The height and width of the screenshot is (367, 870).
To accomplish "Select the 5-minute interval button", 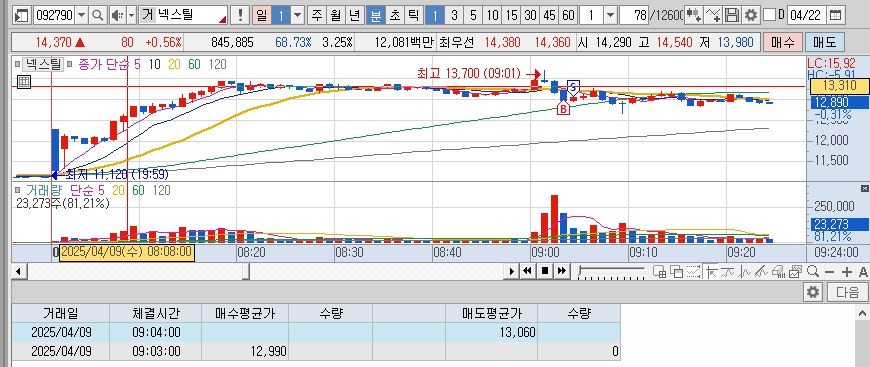I will pyautogui.click(x=473, y=15).
